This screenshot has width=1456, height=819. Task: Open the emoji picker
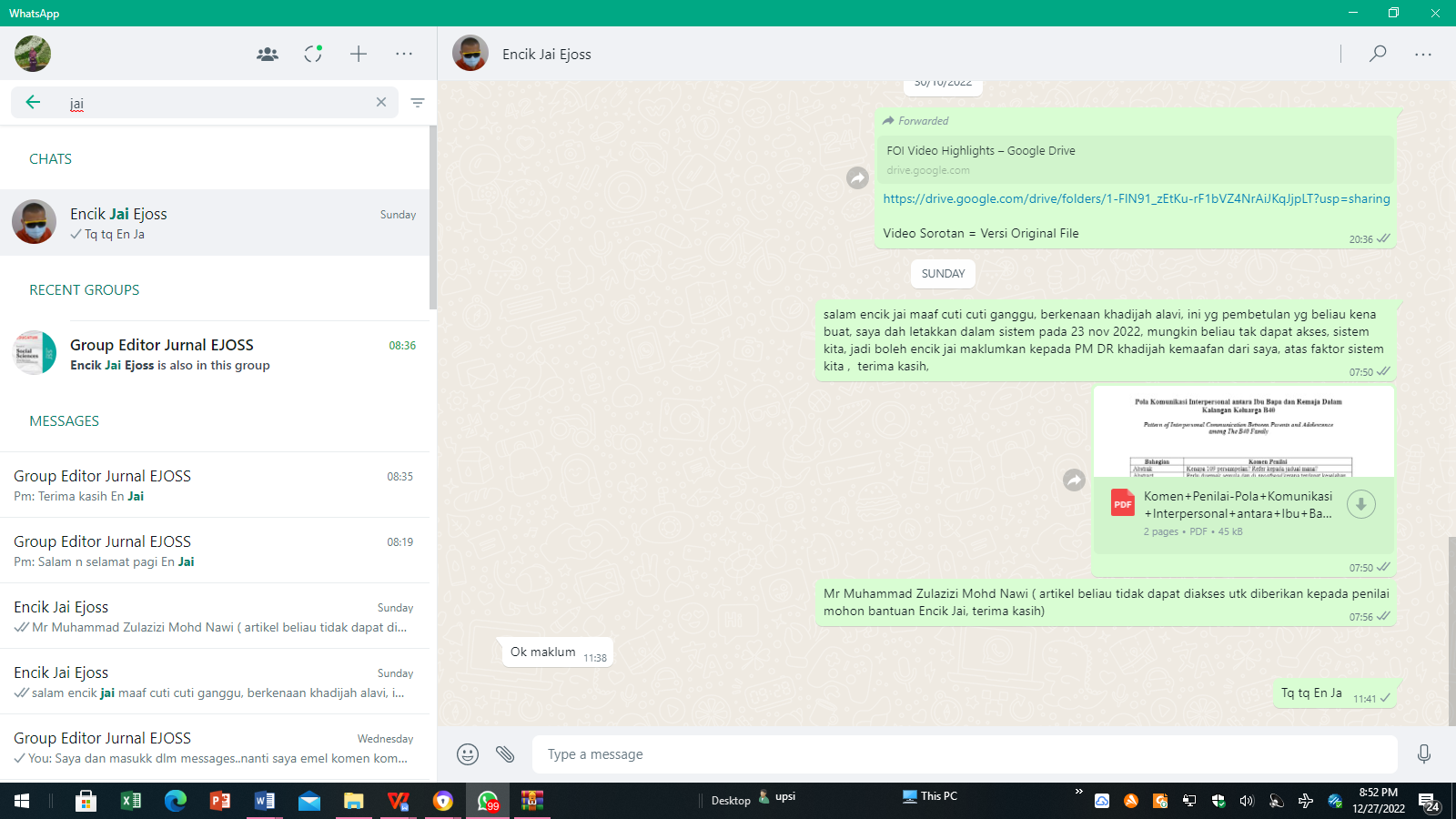click(468, 754)
